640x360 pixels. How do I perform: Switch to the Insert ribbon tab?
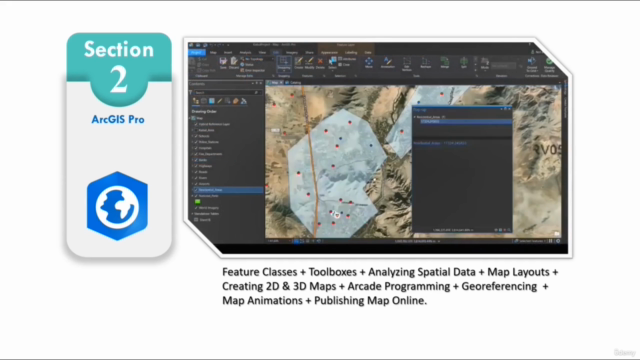[x=228, y=53]
